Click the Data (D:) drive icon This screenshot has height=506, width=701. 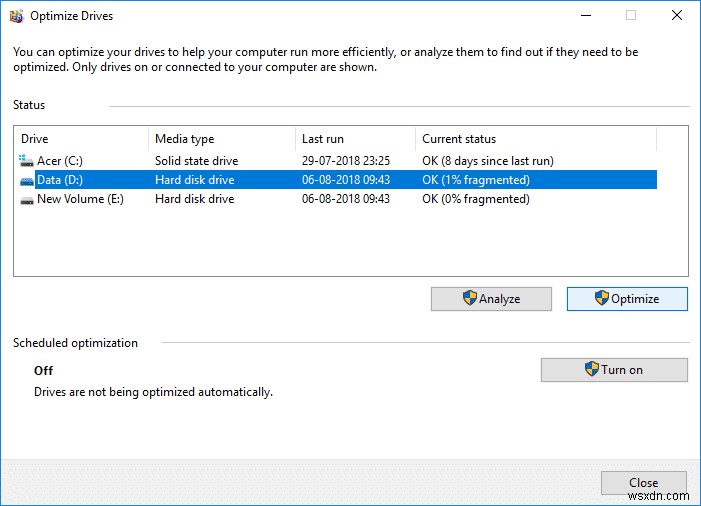tap(27, 180)
